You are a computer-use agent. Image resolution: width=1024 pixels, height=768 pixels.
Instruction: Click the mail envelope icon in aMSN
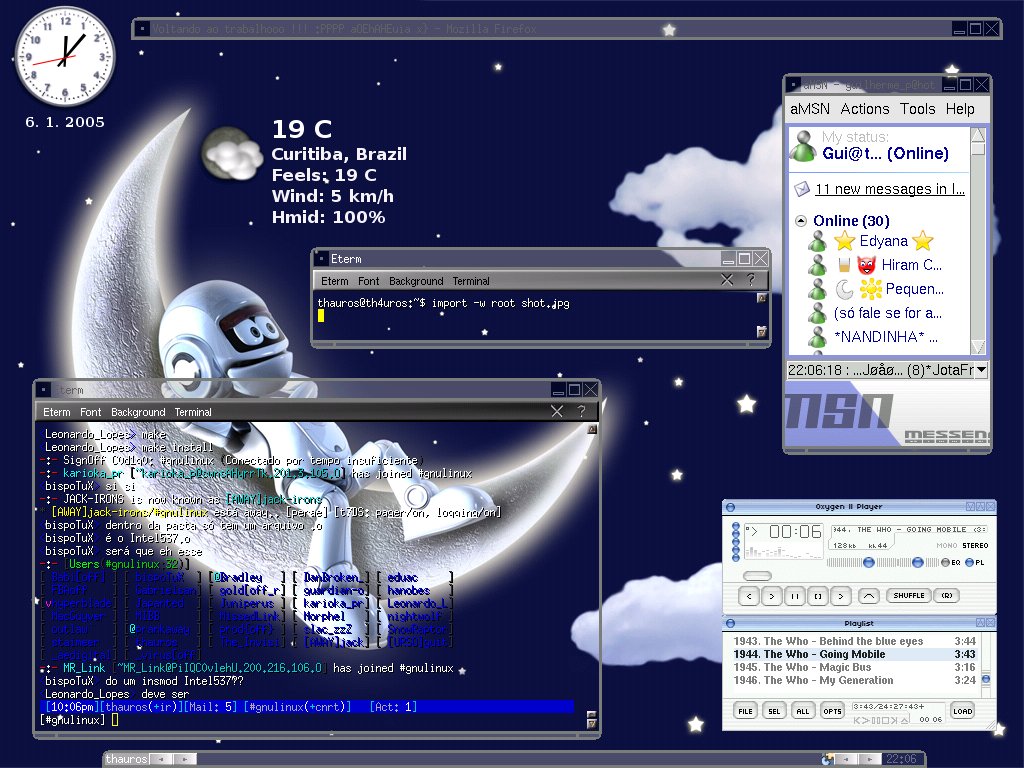[x=801, y=189]
